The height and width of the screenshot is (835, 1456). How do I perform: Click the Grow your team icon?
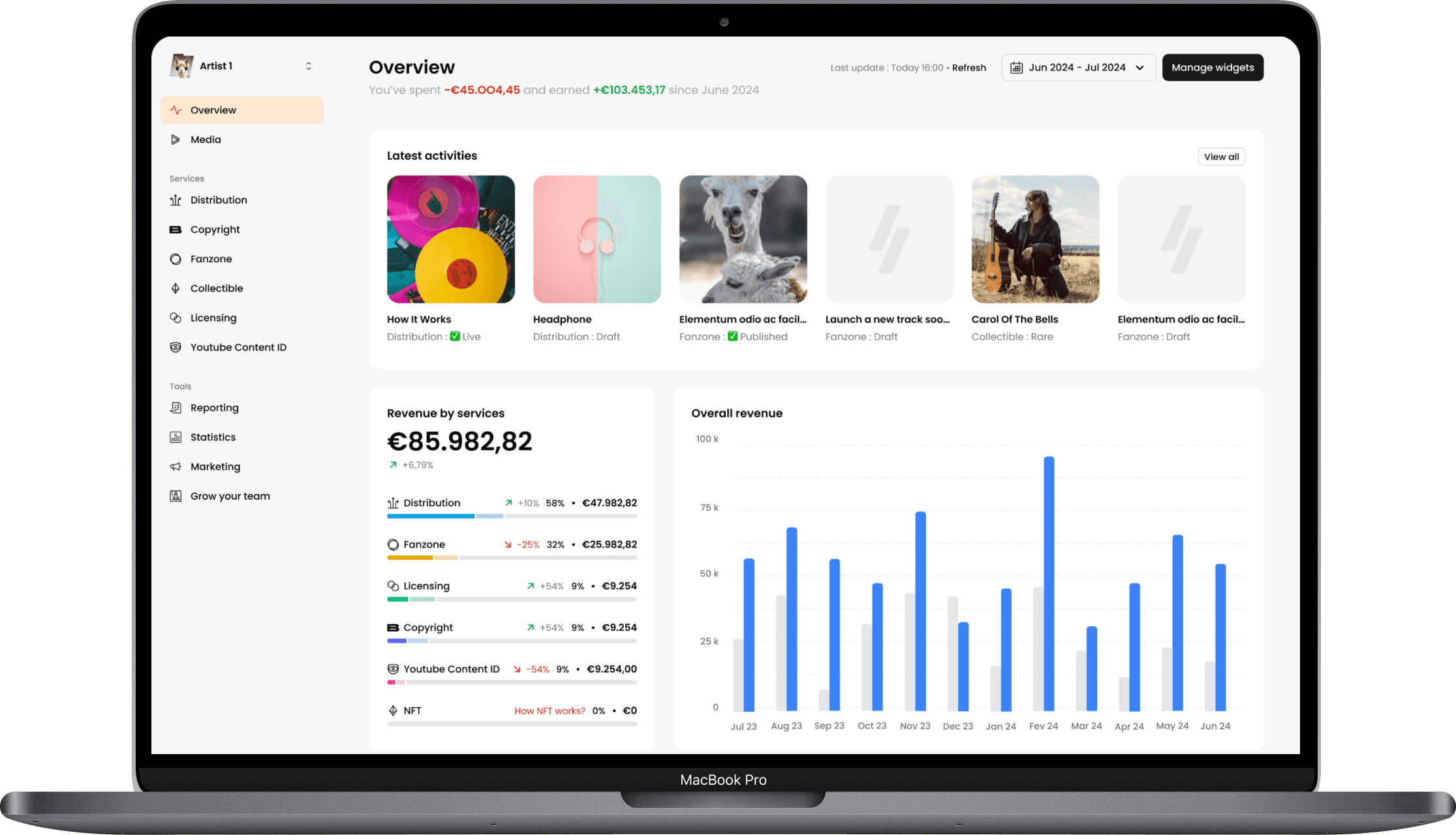tap(175, 496)
